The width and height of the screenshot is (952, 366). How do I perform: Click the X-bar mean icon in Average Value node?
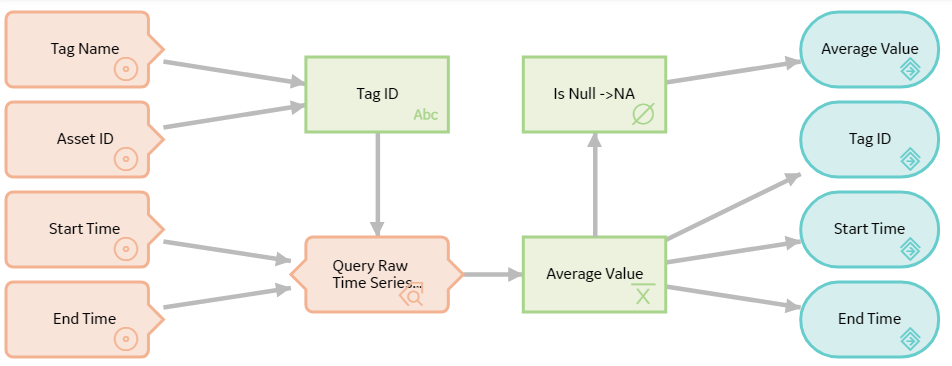pos(643,294)
